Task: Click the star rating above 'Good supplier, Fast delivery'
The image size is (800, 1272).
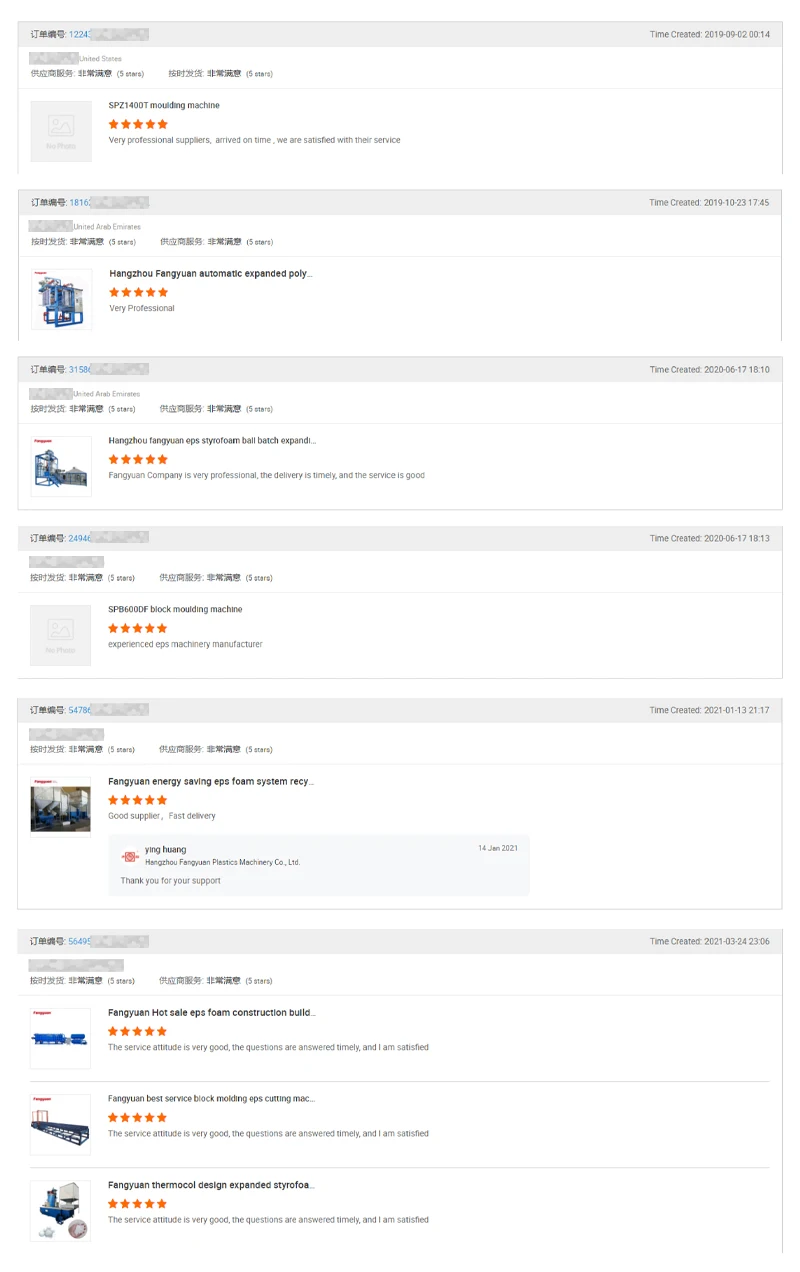Action: click(x=138, y=800)
